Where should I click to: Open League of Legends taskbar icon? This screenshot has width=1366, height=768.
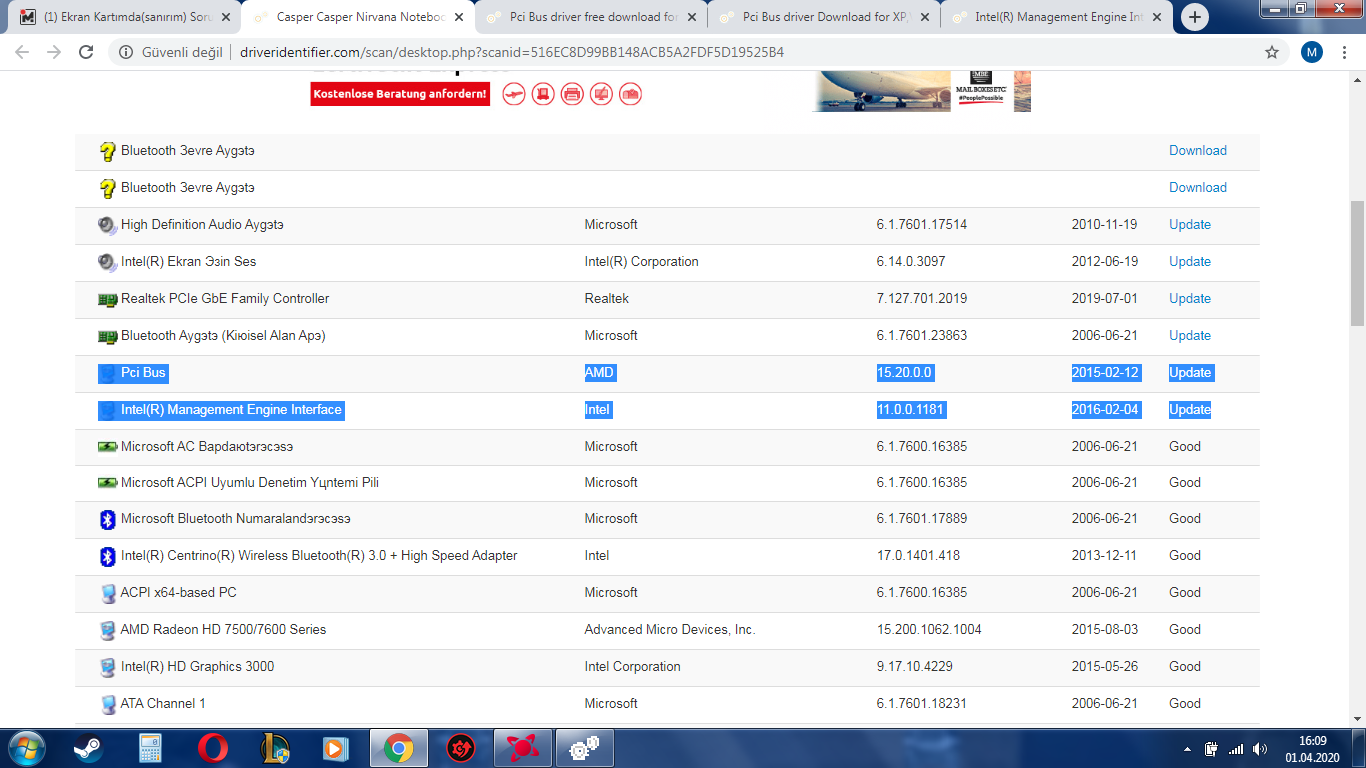[x=274, y=747]
